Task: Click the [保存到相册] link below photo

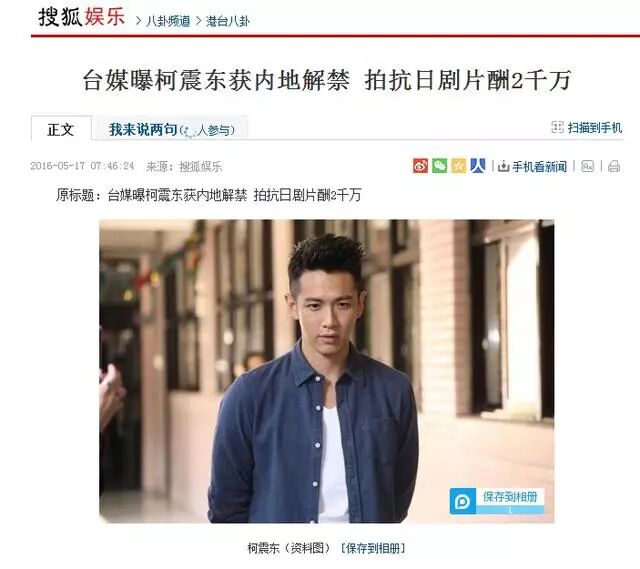Action: tap(373, 548)
